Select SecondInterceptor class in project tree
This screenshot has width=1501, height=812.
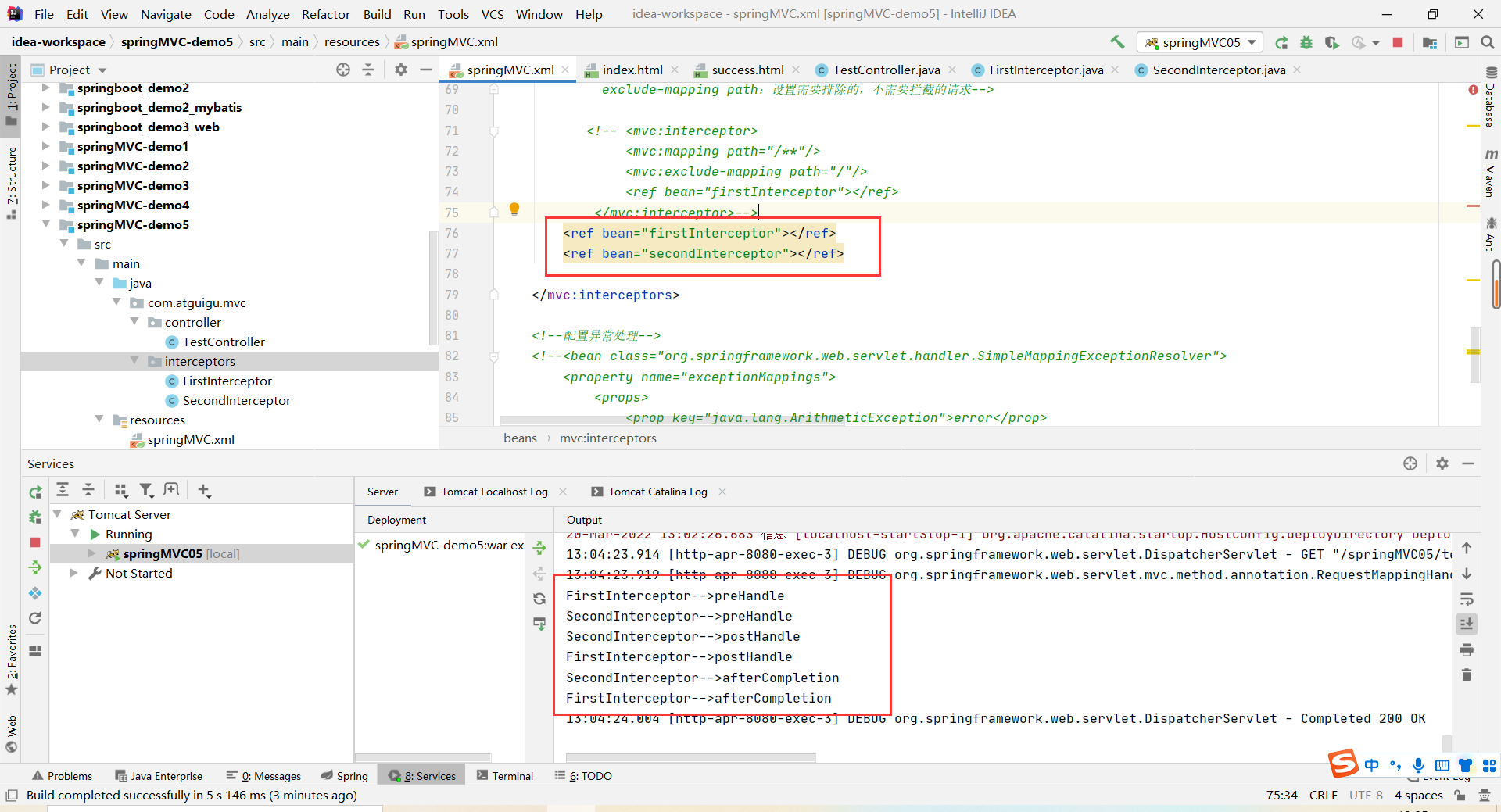(x=236, y=400)
